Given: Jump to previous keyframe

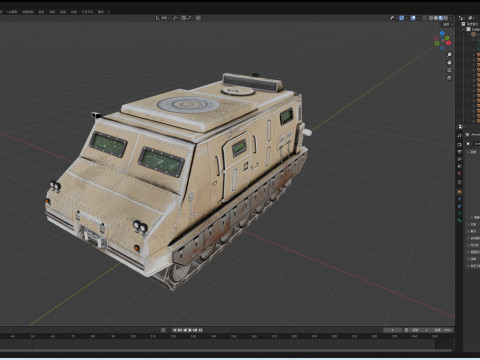Looking at the screenshot, I should coord(180,330).
